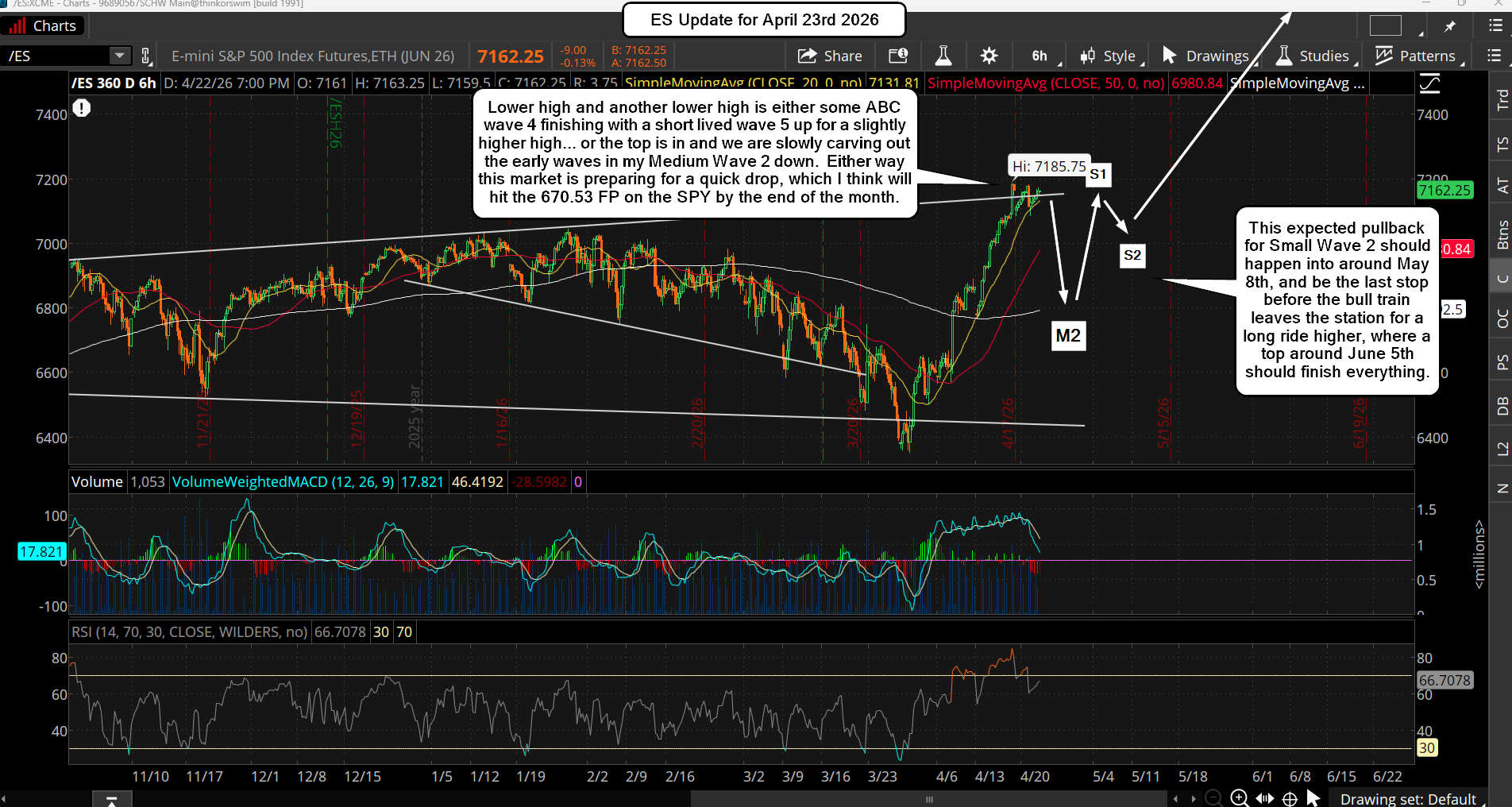Screen dimensions: 1512x807
Task: Pin the chart with the pushpin icon
Action: coord(1450,26)
